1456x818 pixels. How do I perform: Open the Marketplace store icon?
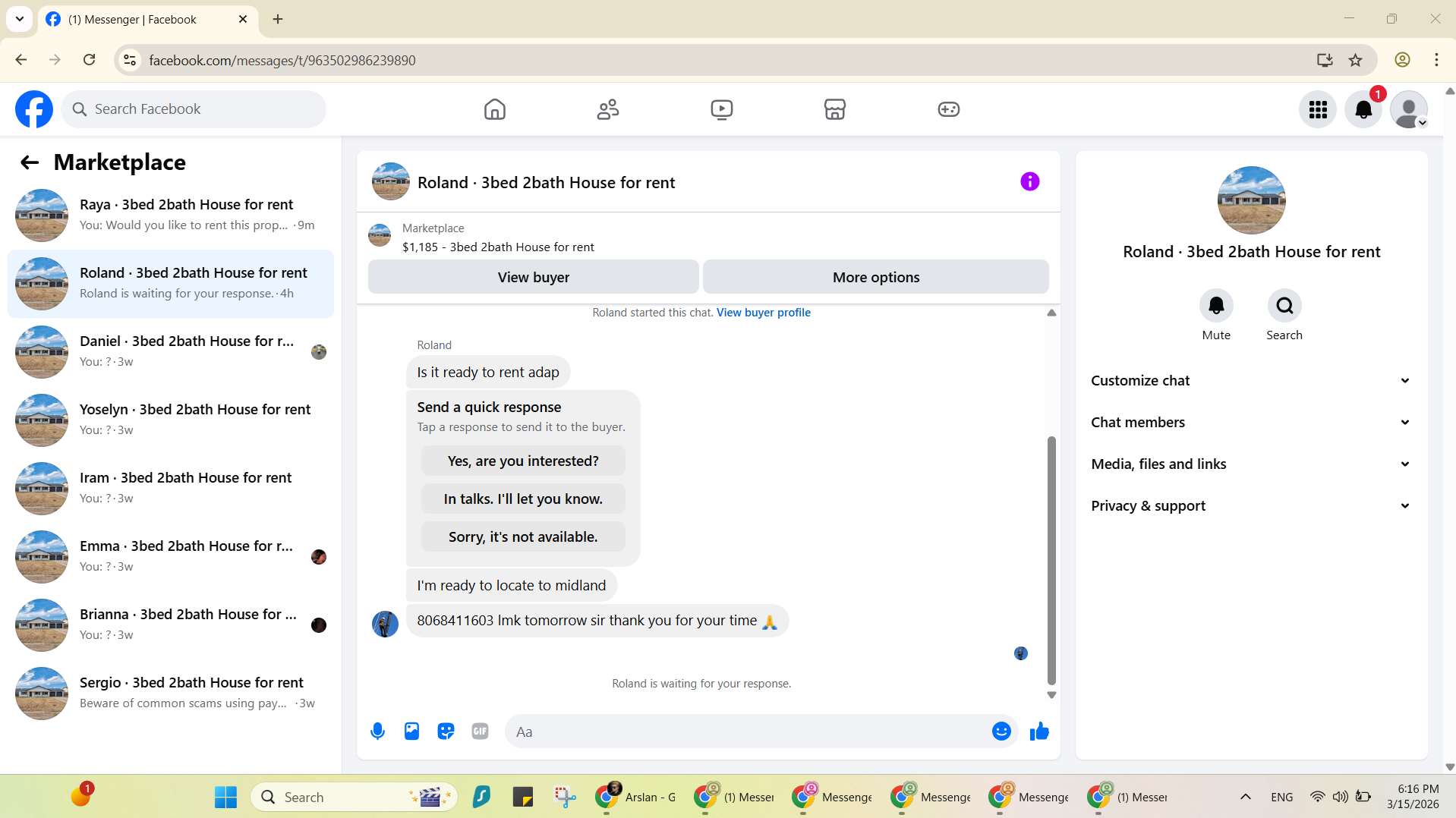[x=835, y=109]
